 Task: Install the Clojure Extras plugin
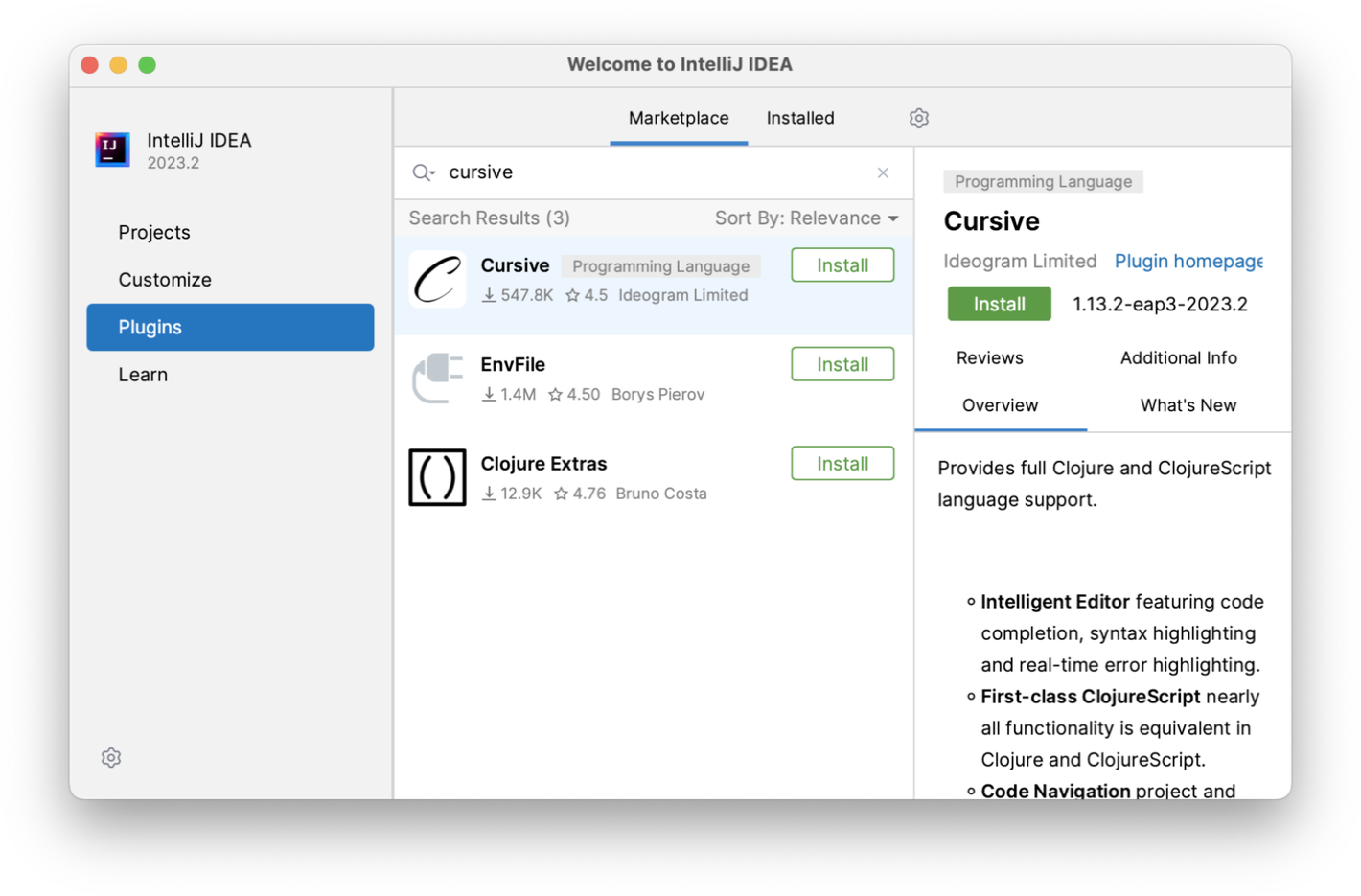842,464
